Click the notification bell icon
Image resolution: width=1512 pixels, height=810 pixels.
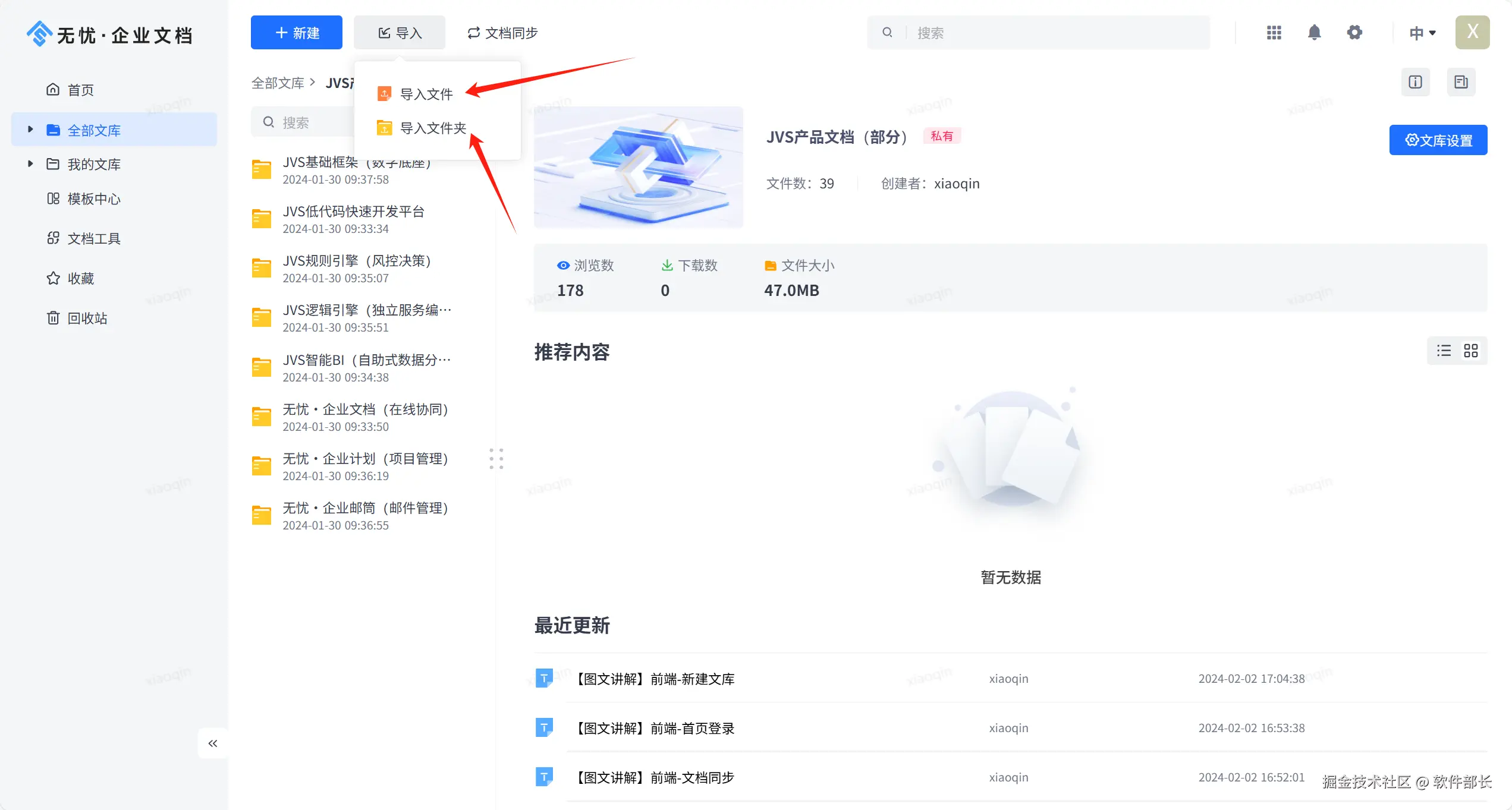tap(1314, 33)
